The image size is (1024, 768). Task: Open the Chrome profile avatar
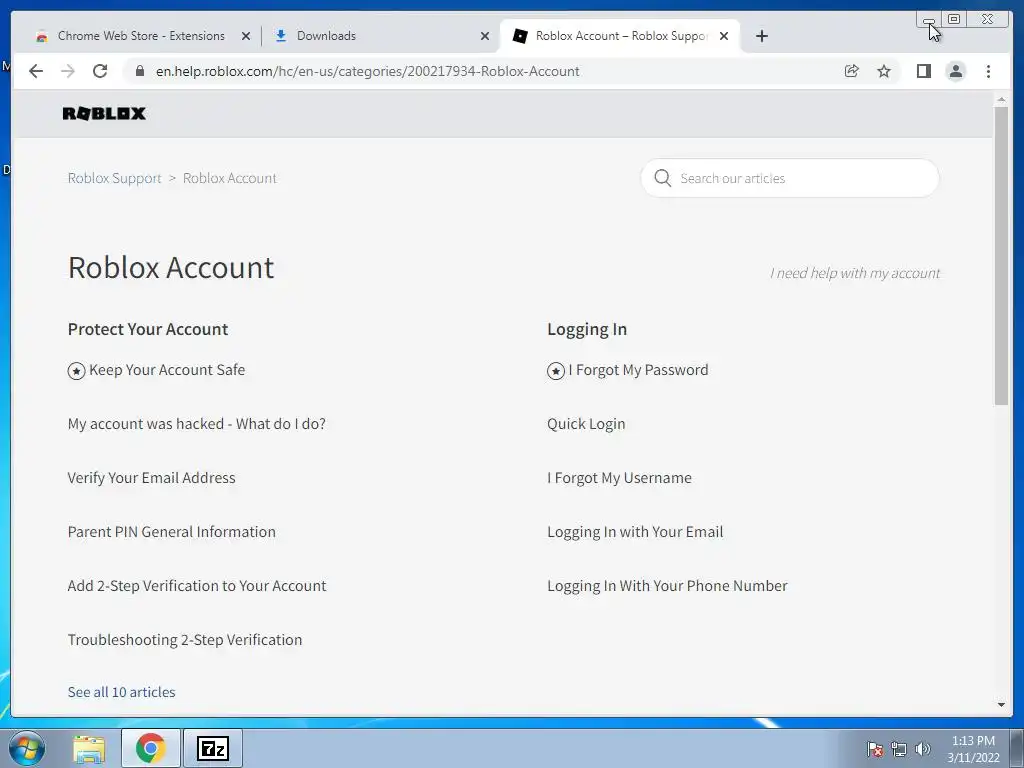[955, 71]
